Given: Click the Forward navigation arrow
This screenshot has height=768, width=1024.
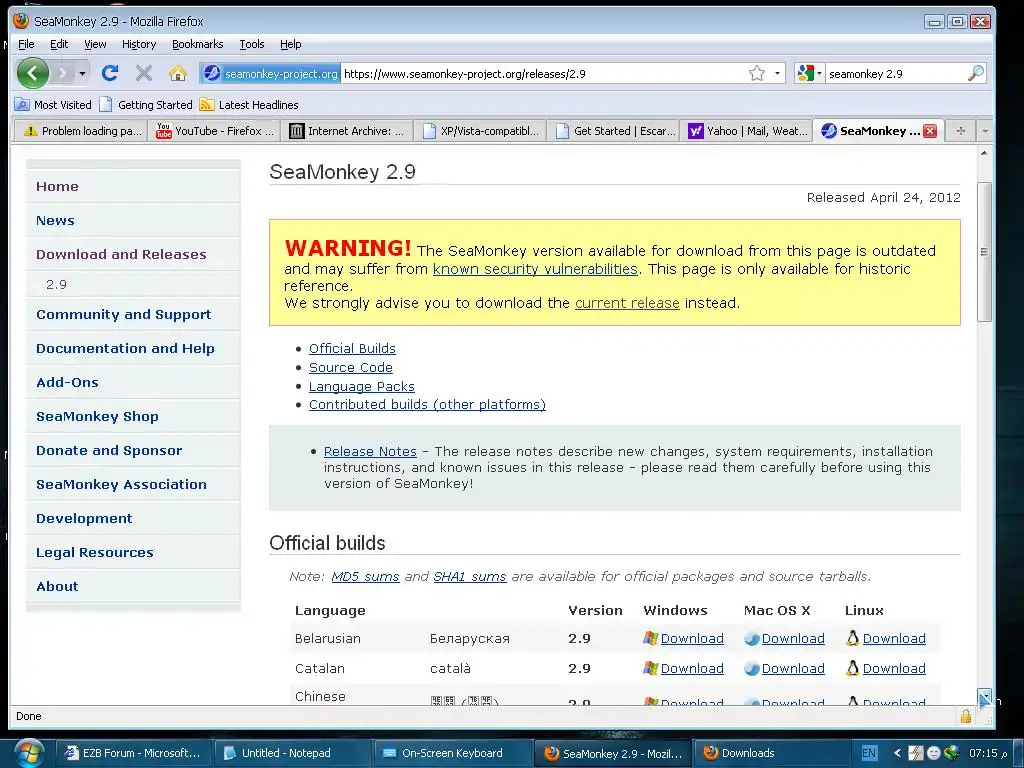Looking at the screenshot, I should 63,73.
